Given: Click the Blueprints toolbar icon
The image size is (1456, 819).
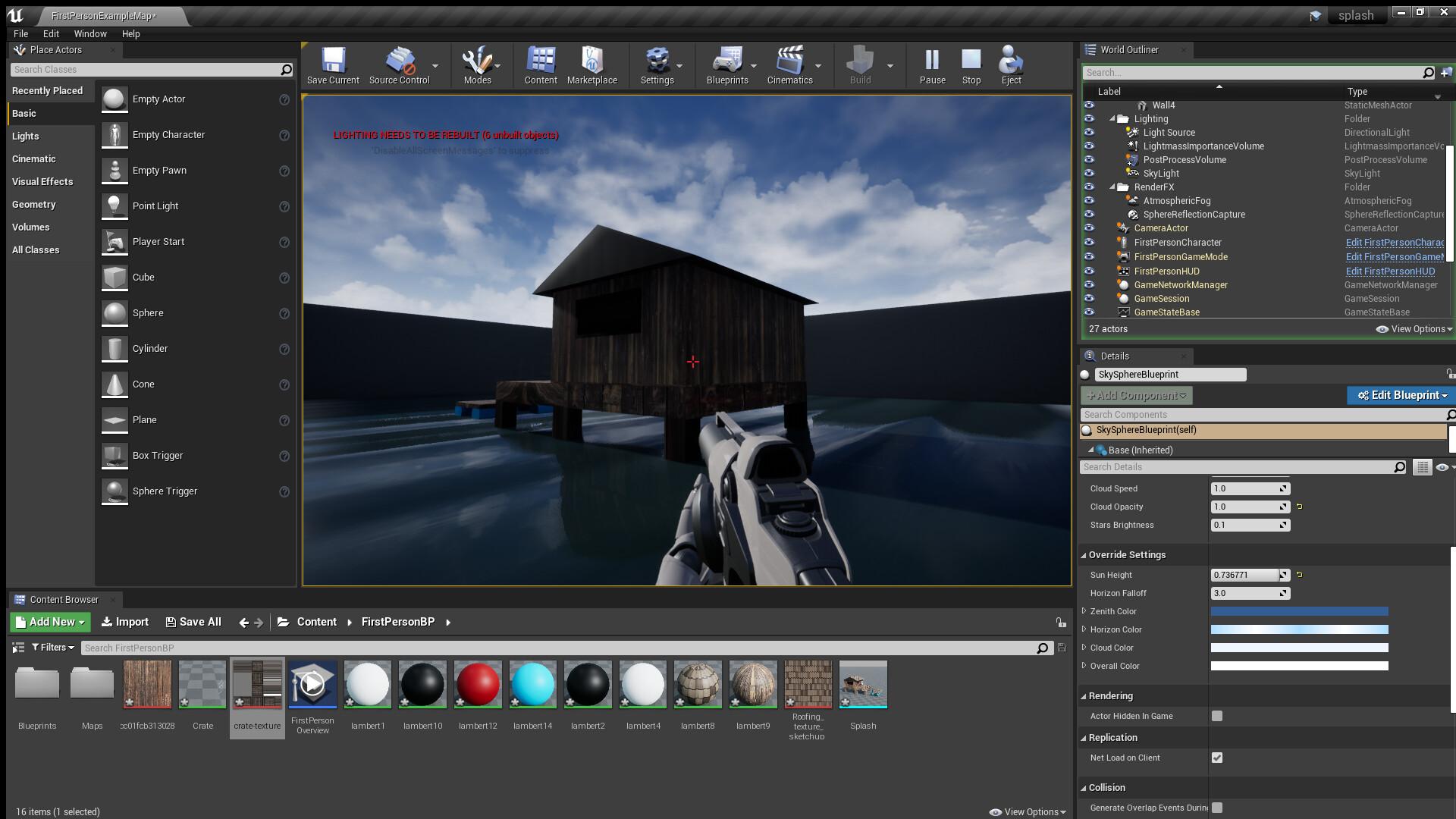Looking at the screenshot, I should click(x=726, y=61).
